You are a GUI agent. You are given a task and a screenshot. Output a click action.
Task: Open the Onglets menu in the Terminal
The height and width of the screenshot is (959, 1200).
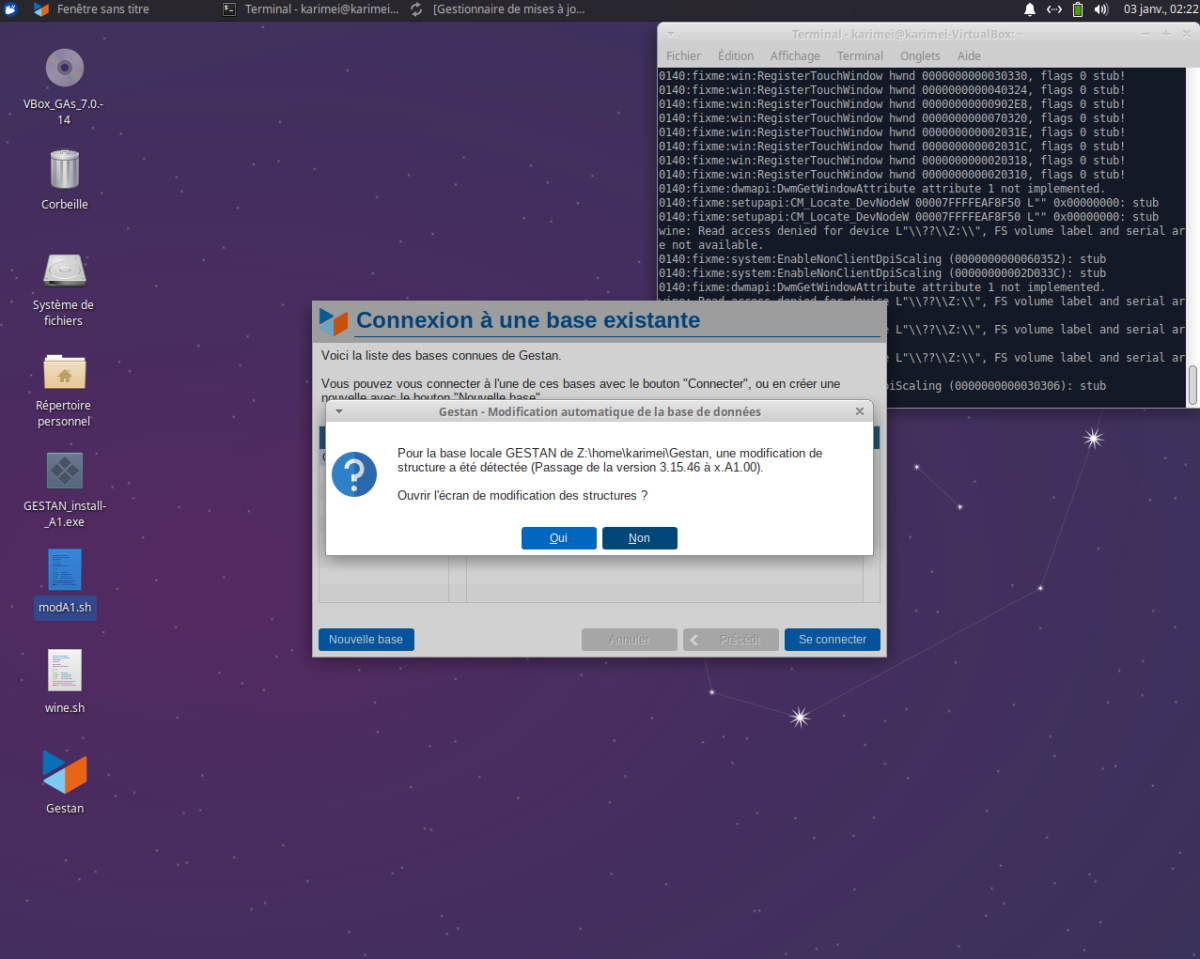pos(920,56)
